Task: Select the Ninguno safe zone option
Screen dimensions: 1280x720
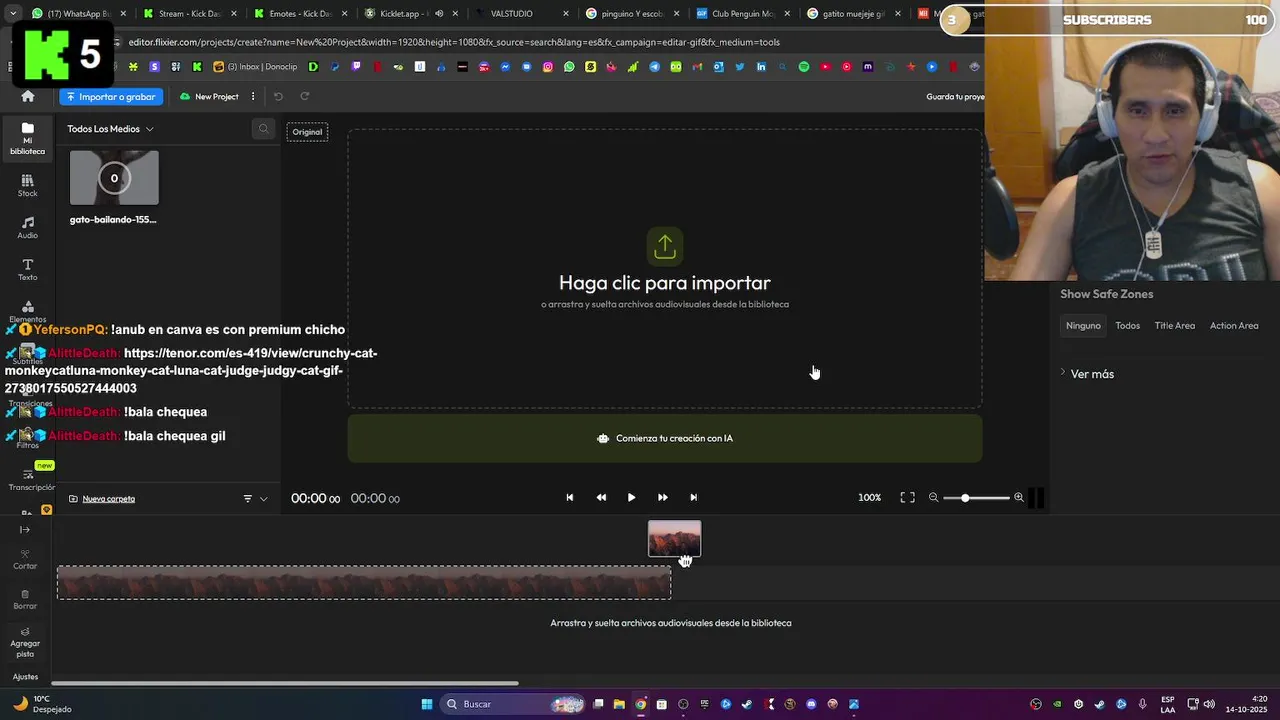Action: (x=1083, y=325)
